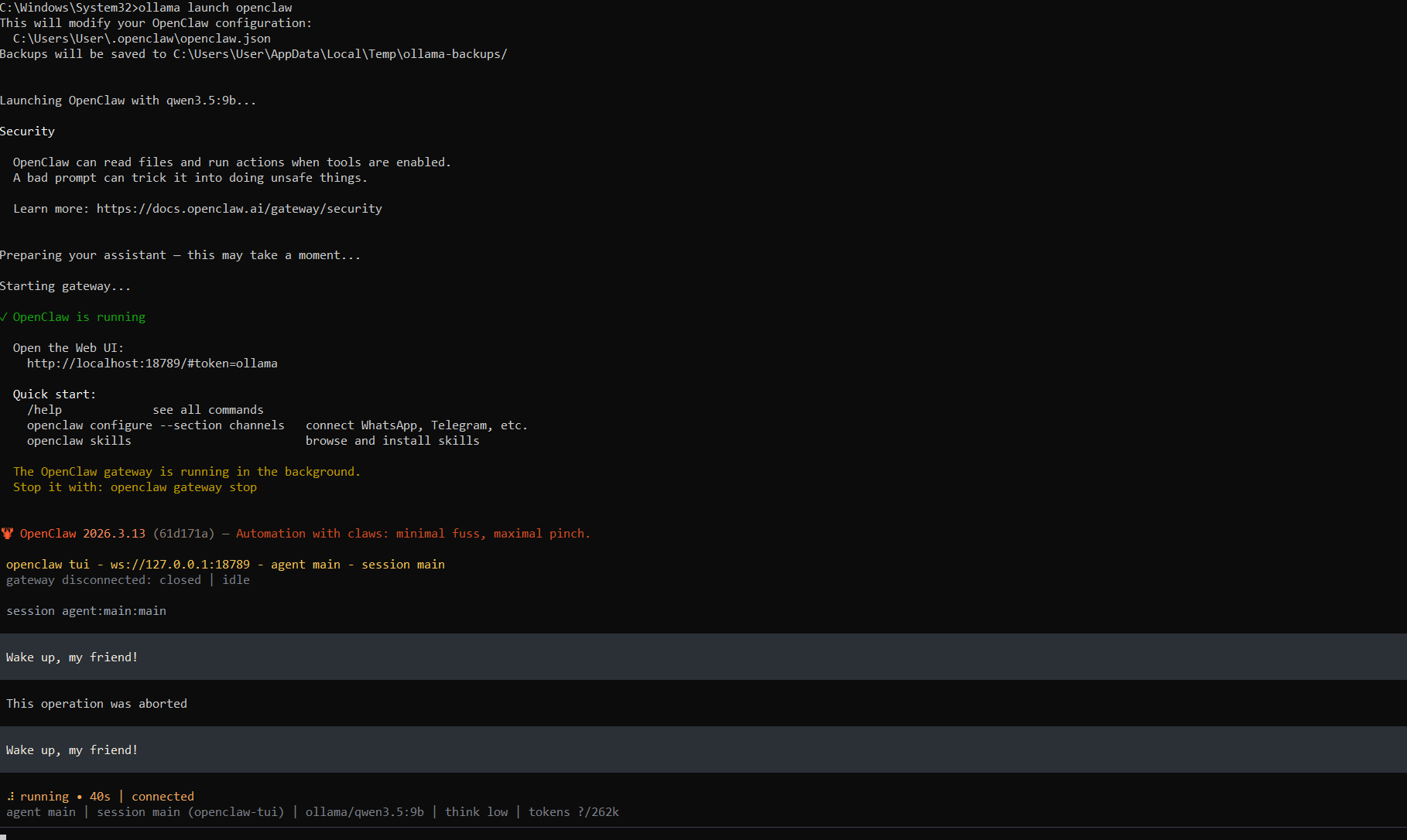
Task: Open the docs.openclaw.ai security link
Action: [239, 209]
